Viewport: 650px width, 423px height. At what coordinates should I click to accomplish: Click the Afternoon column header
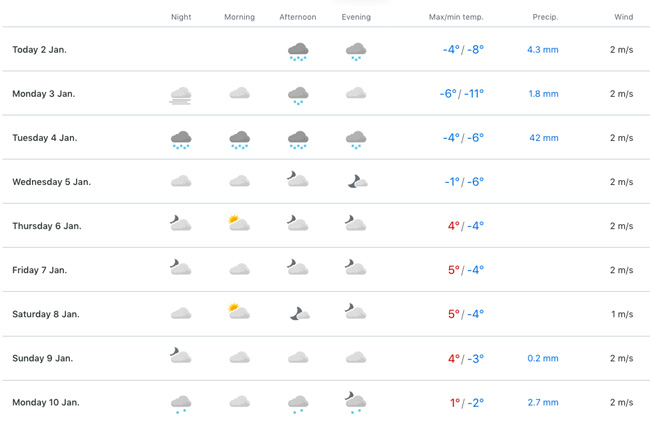coord(298,17)
